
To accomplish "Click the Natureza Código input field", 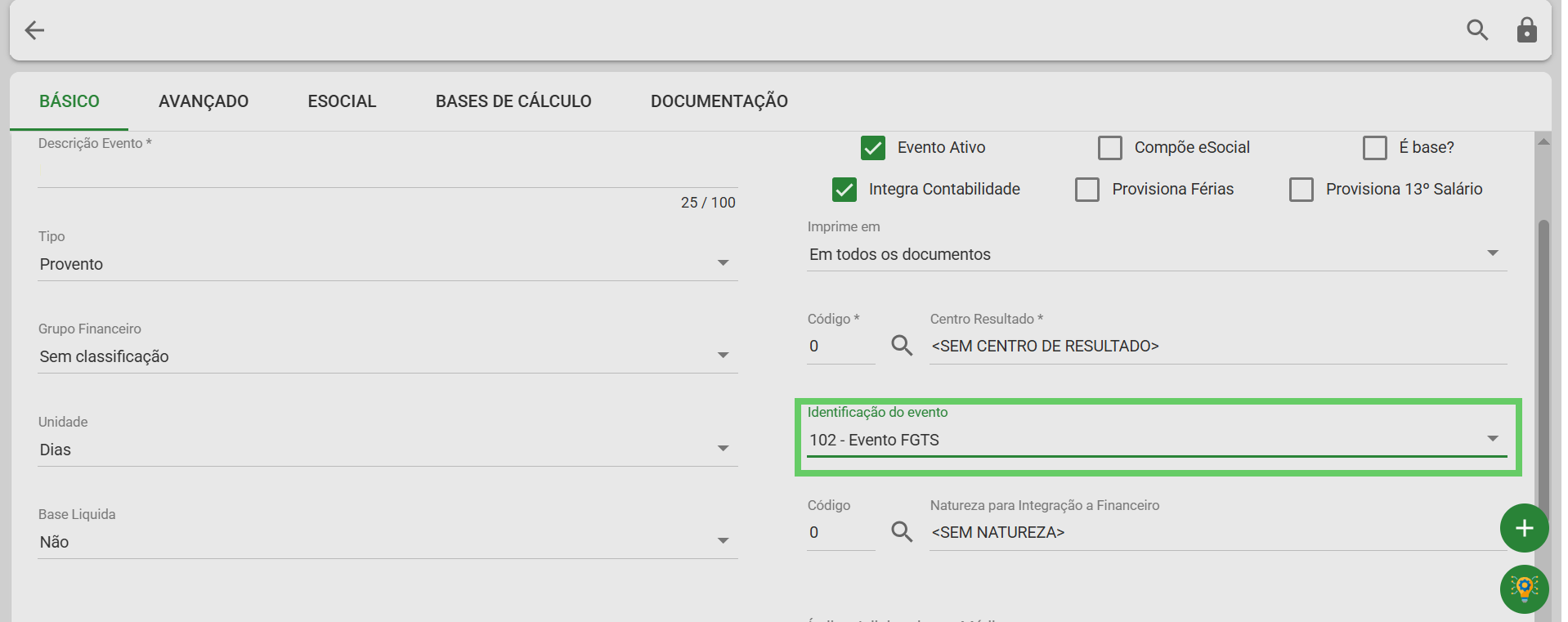I will click(x=840, y=532).
